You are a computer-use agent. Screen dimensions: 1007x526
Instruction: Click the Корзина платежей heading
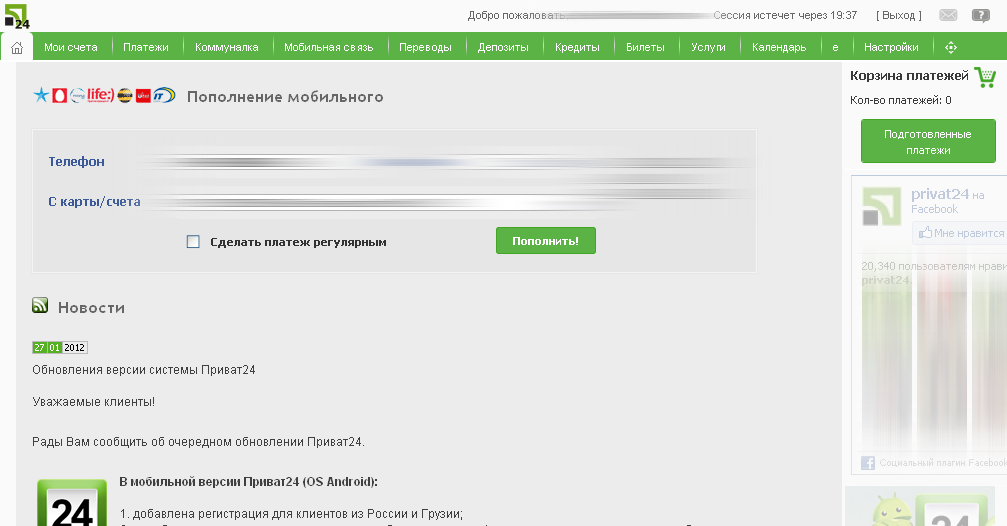pyautogui.click(x=909, y=76)
